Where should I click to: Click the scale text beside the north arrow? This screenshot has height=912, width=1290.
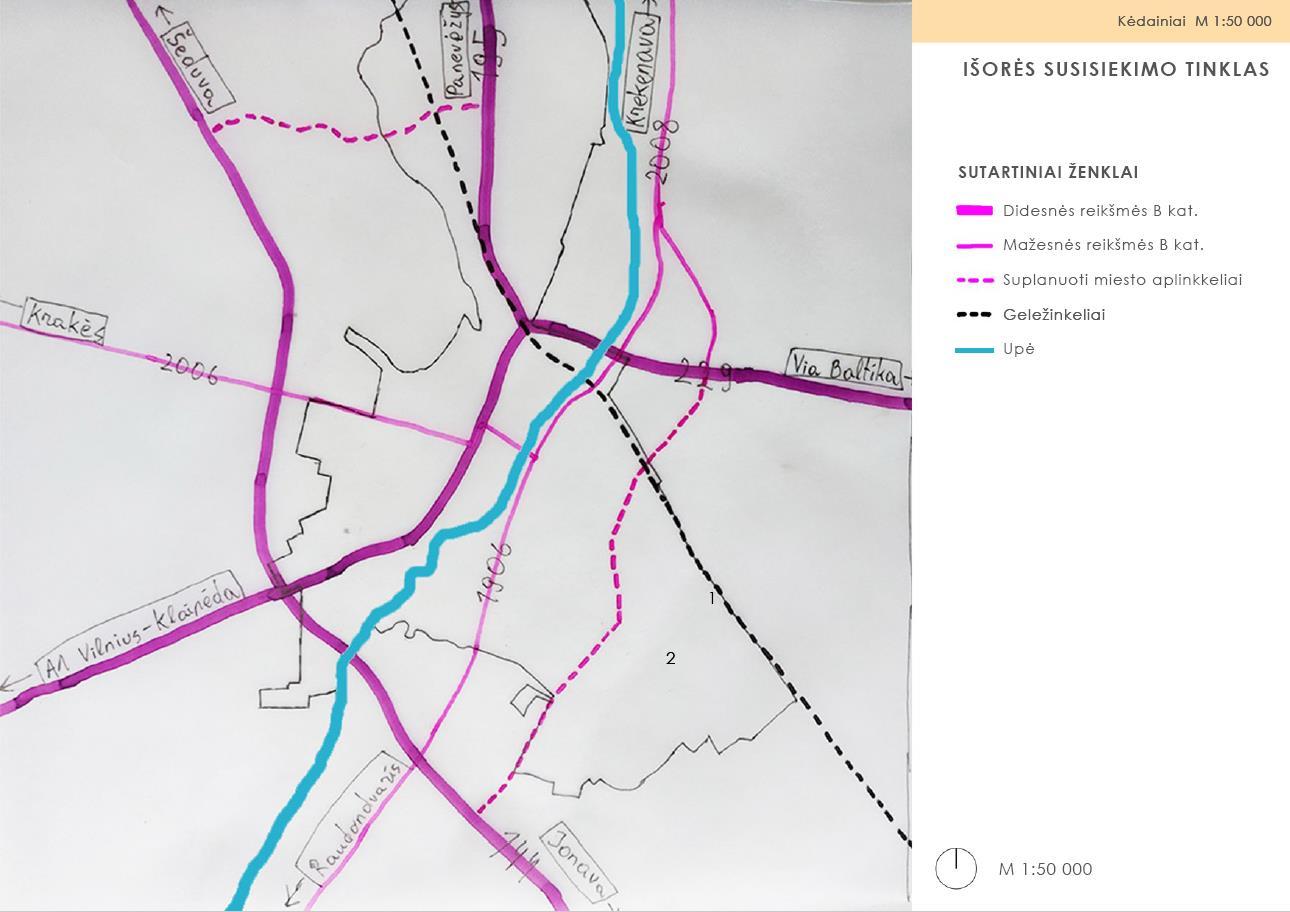1045,869
